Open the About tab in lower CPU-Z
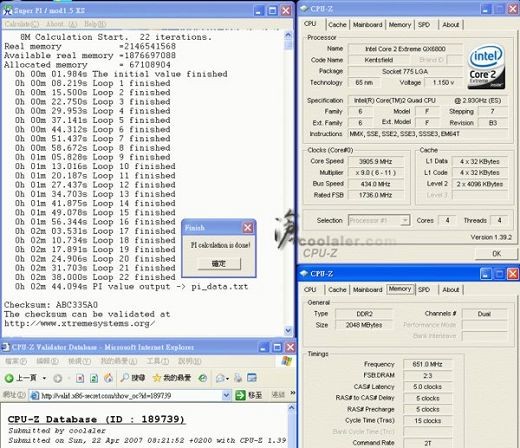520x448 pixels. point(451,290)
